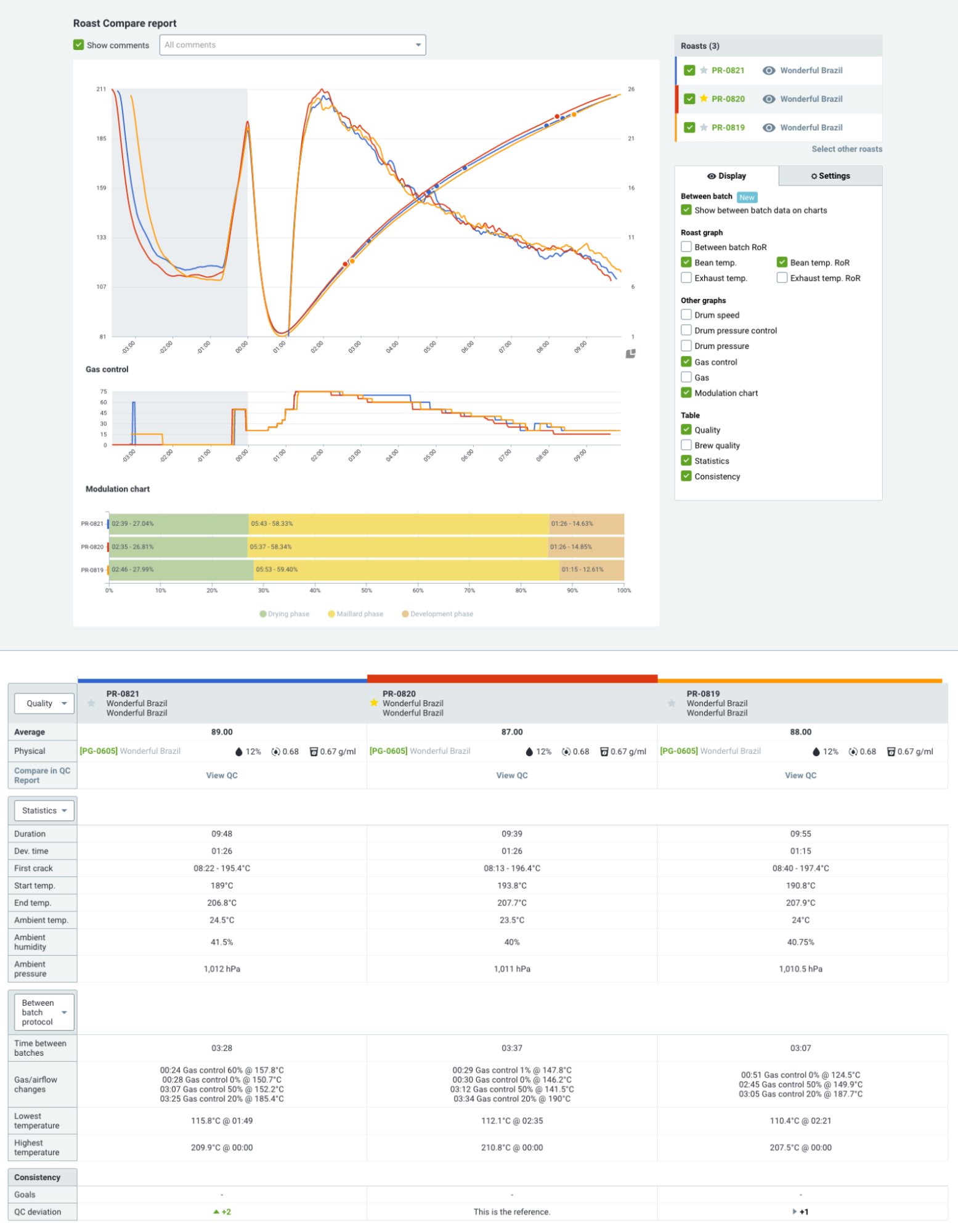Click eye icon beside PR-0820 Wonderful Brazil
This screenshot has height=1232, width=958.
[769, 99]
